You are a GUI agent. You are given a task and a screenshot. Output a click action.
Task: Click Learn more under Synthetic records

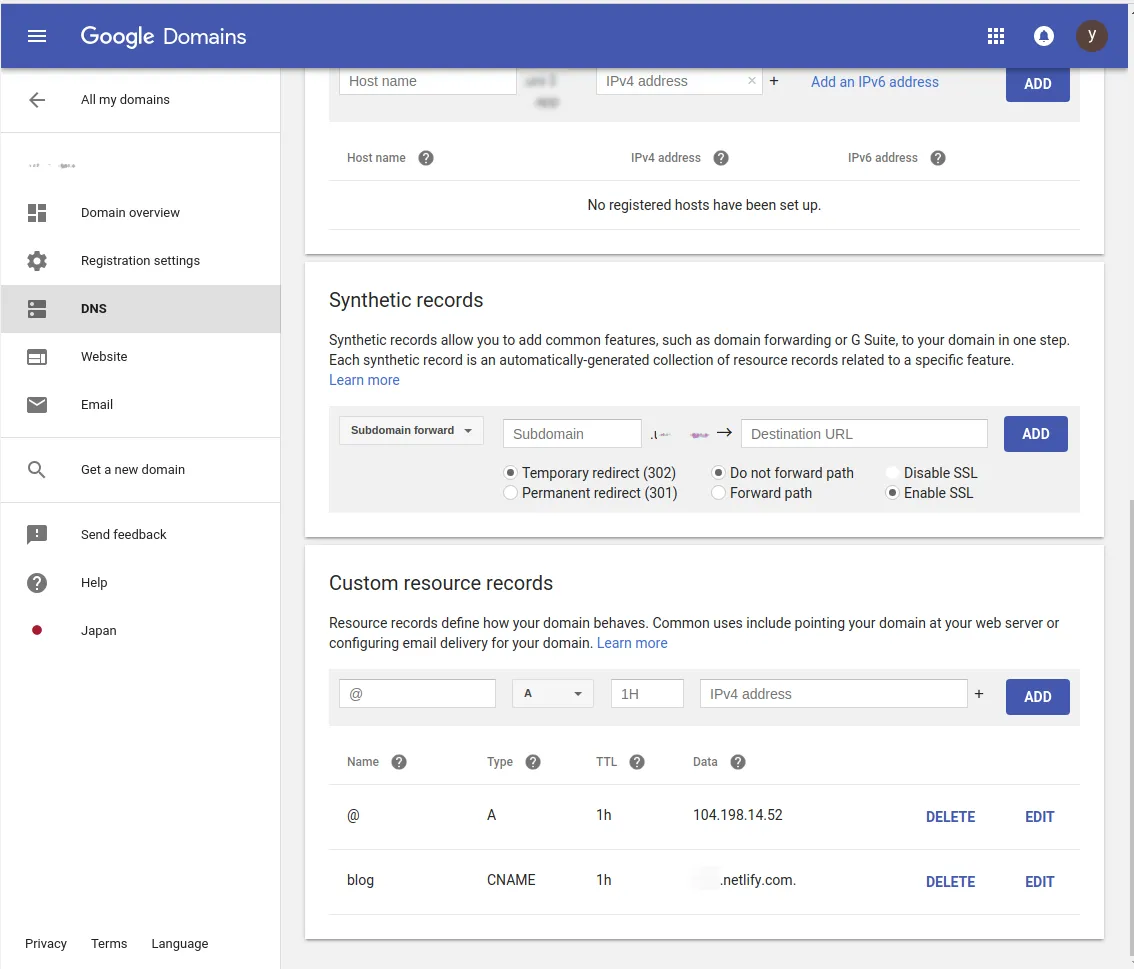(x=364, y=380)
